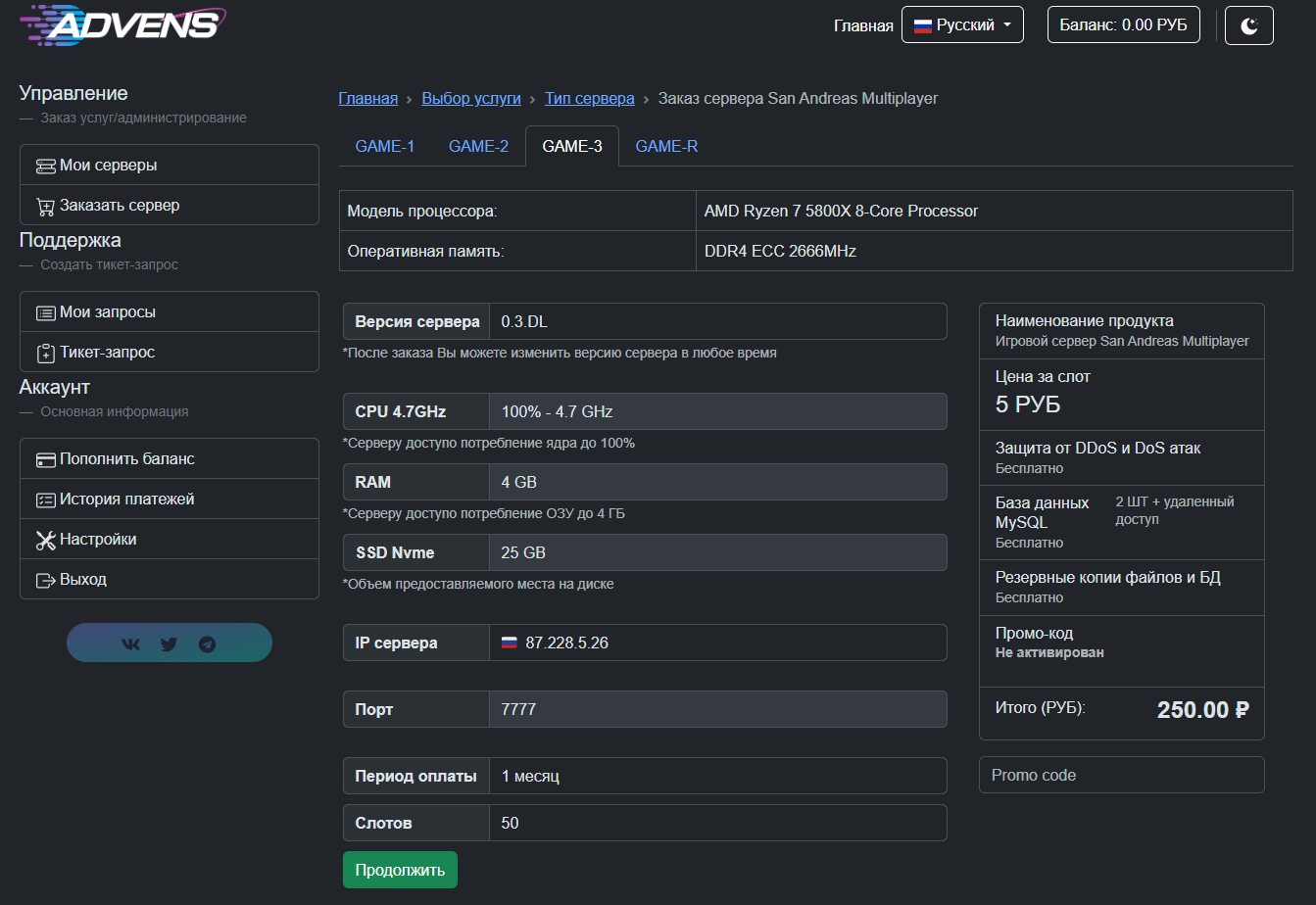
Task: Toggle dark mode moon icon
Action: pos(1249,25)
